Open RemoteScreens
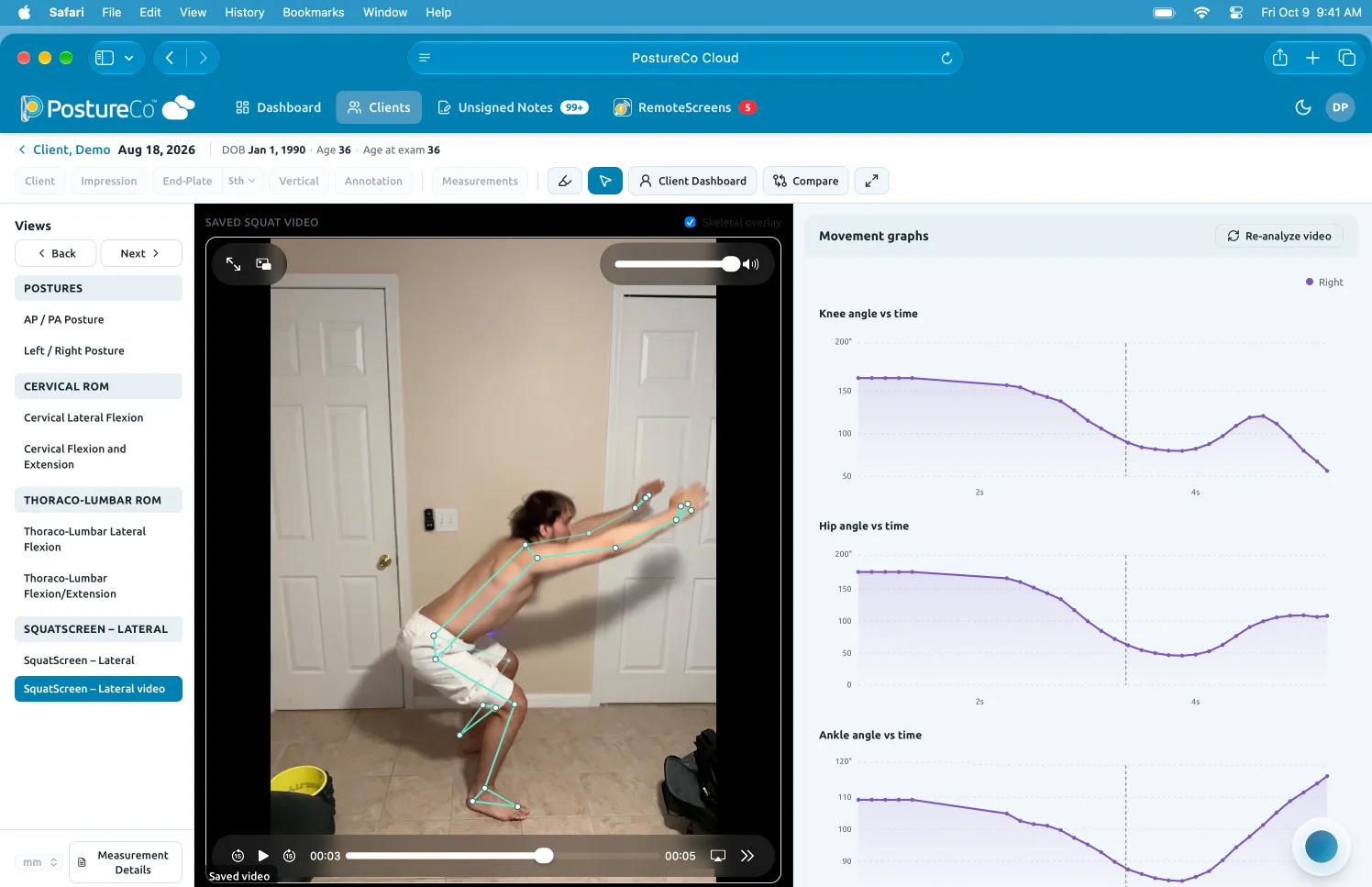 pos(684,107)
